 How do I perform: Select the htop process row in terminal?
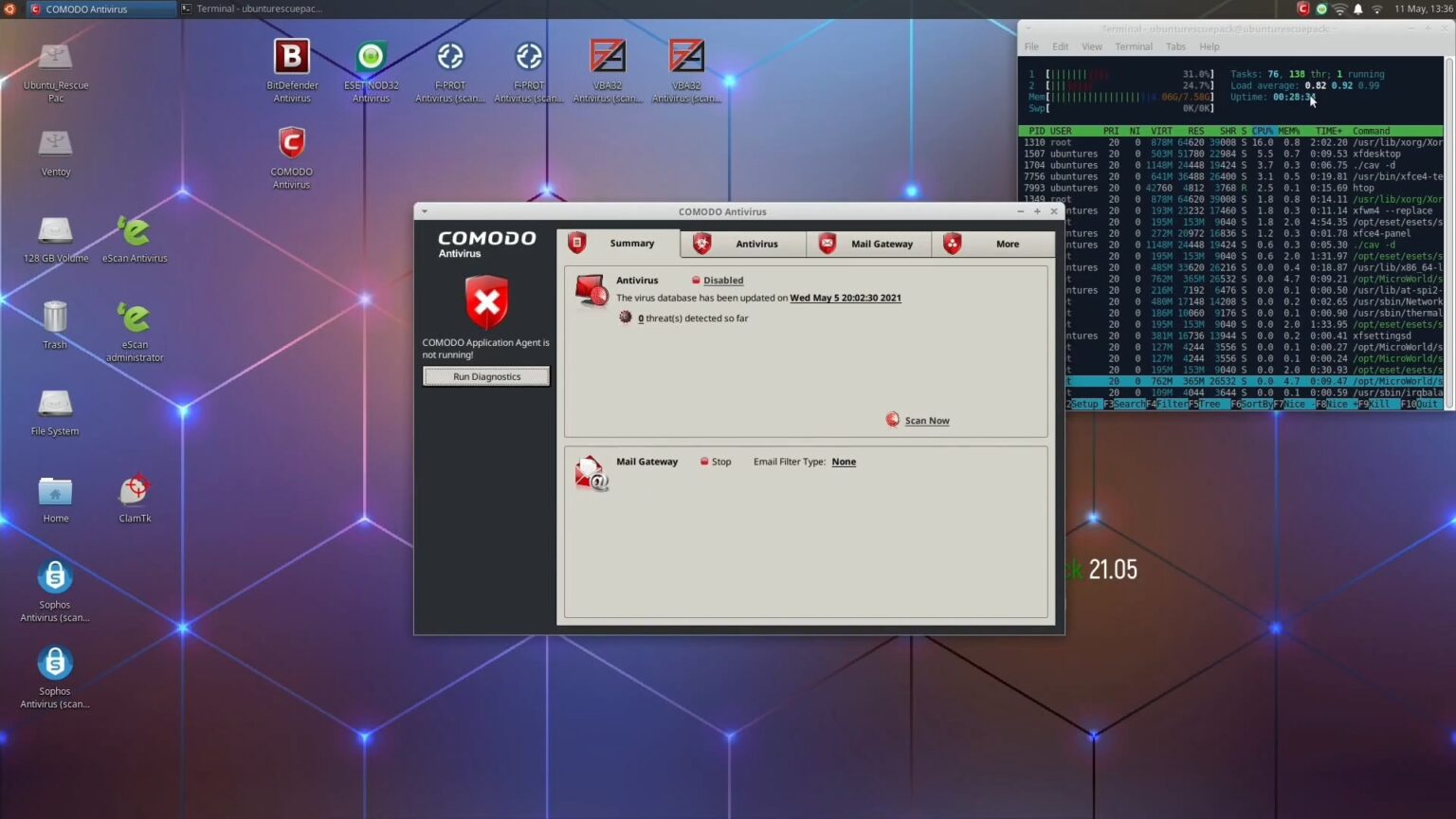pos(1231,188)
